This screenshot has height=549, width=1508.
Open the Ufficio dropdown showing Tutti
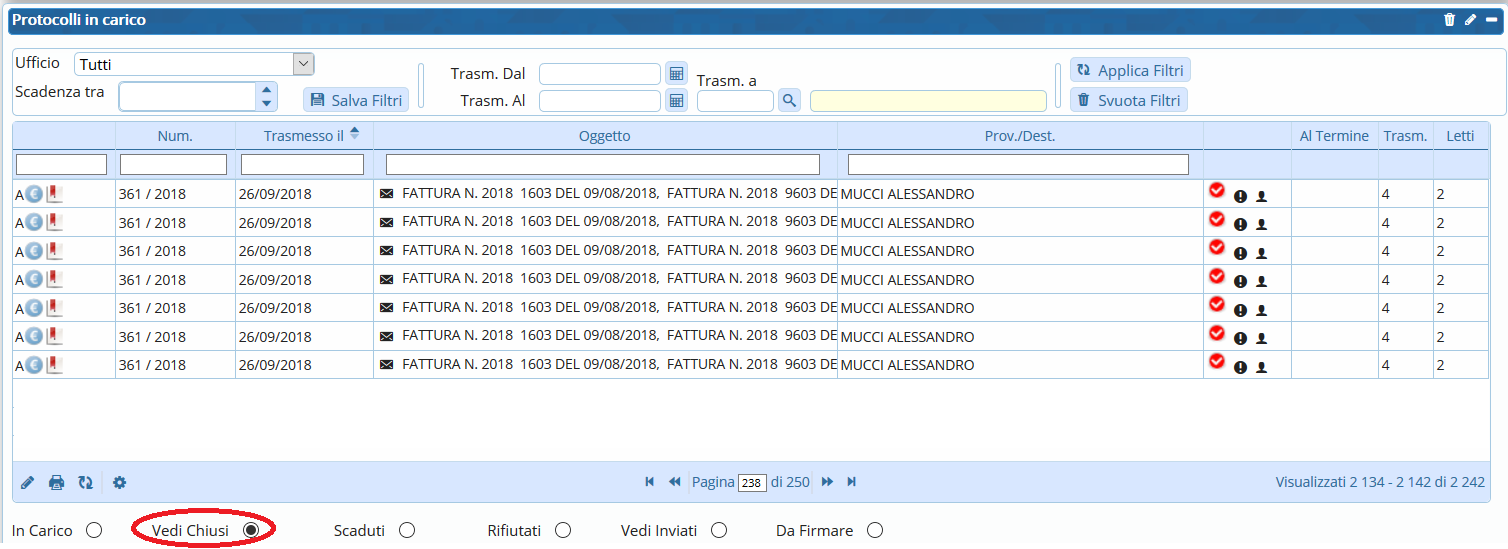click(303, 64)
